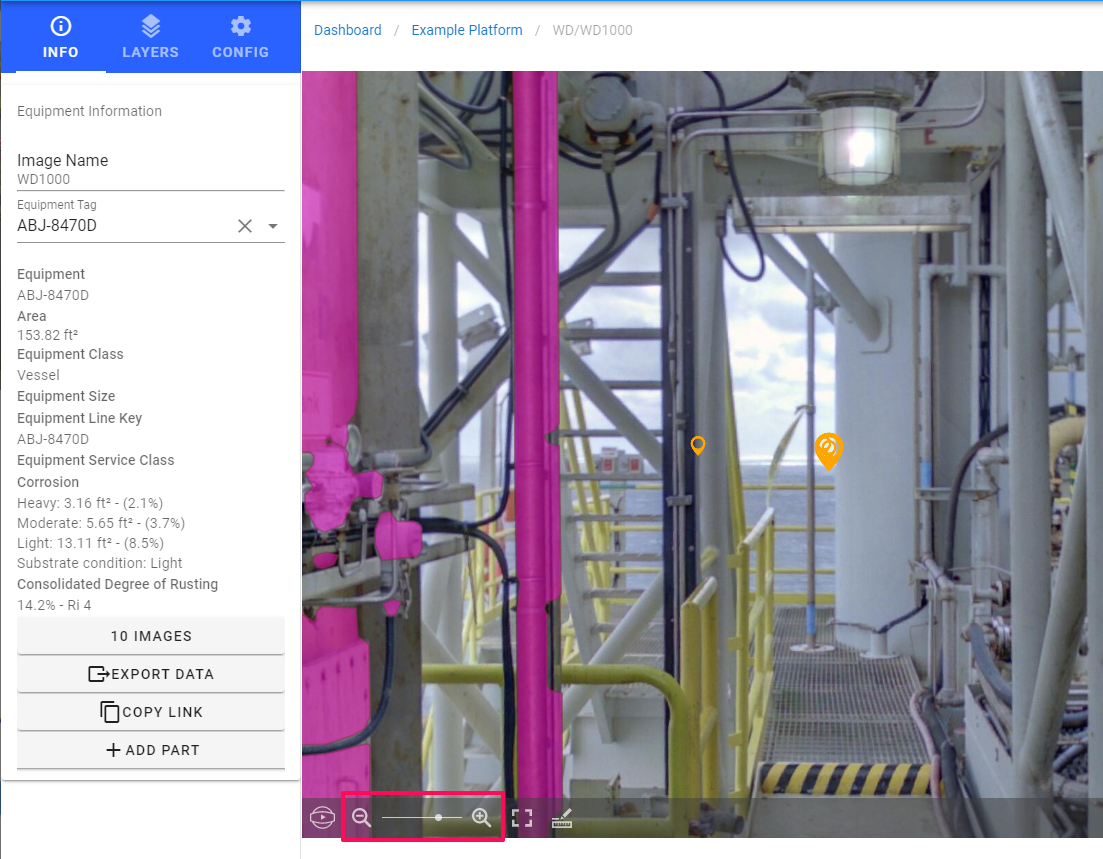Clear the ABJ-8470D equipment tag

[x=245, y=226]
